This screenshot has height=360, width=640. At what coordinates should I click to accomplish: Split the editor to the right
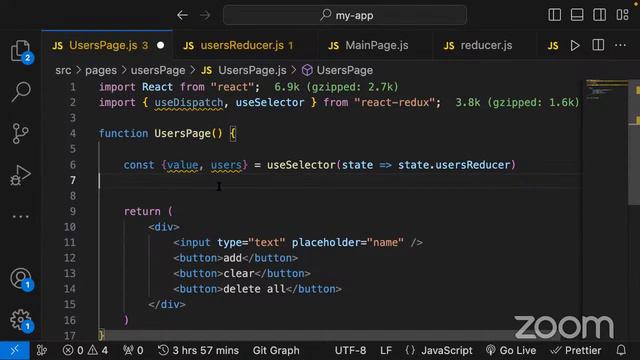tap(598, 45)
